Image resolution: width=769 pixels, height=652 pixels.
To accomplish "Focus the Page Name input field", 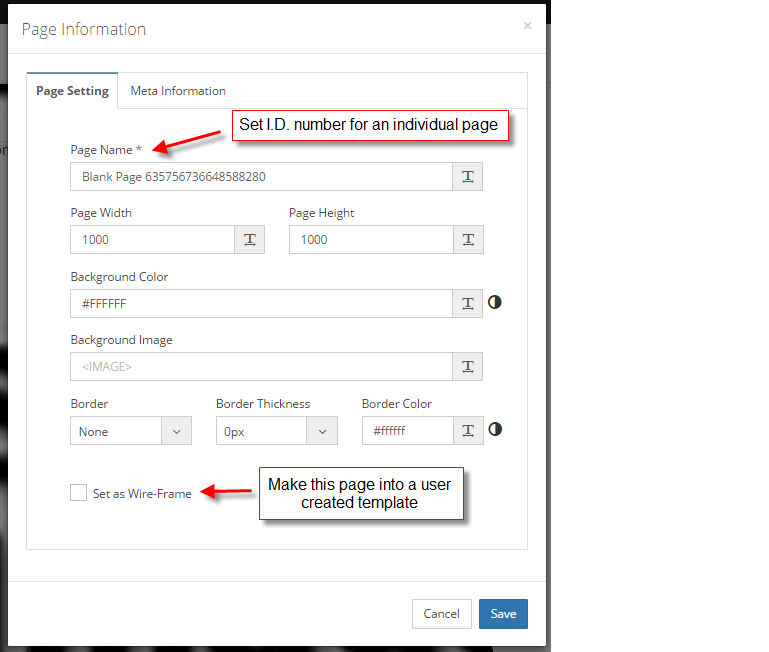I will pyautogui.click(x=261, y=177).
